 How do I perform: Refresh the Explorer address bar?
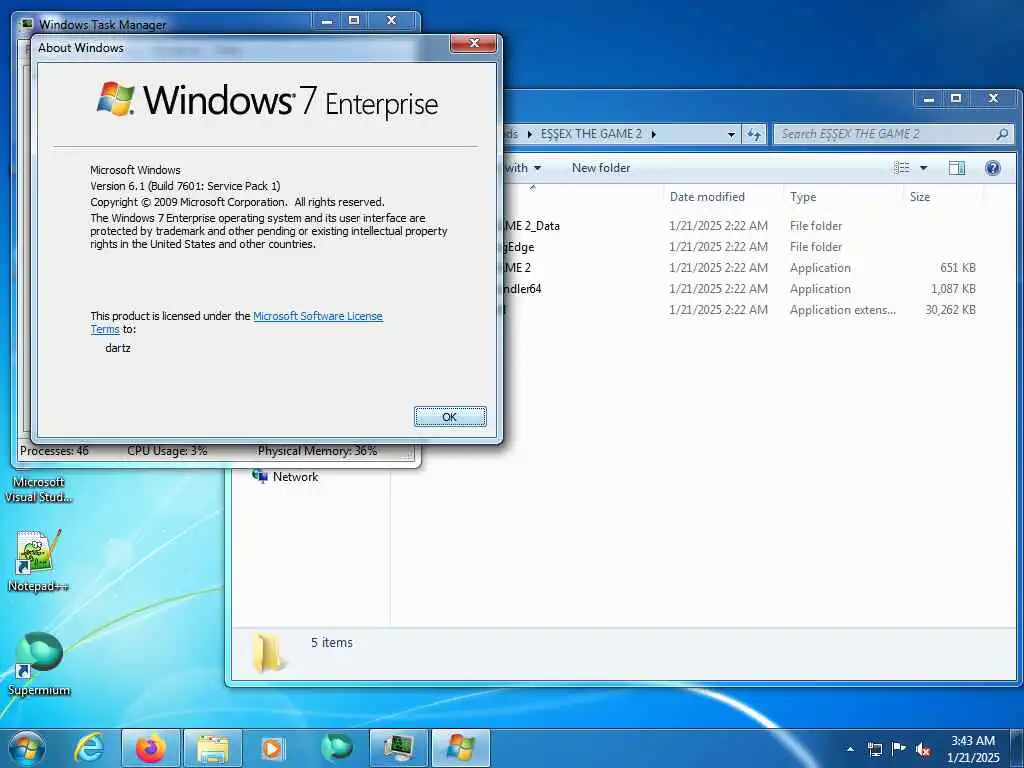tap(754, 134)
